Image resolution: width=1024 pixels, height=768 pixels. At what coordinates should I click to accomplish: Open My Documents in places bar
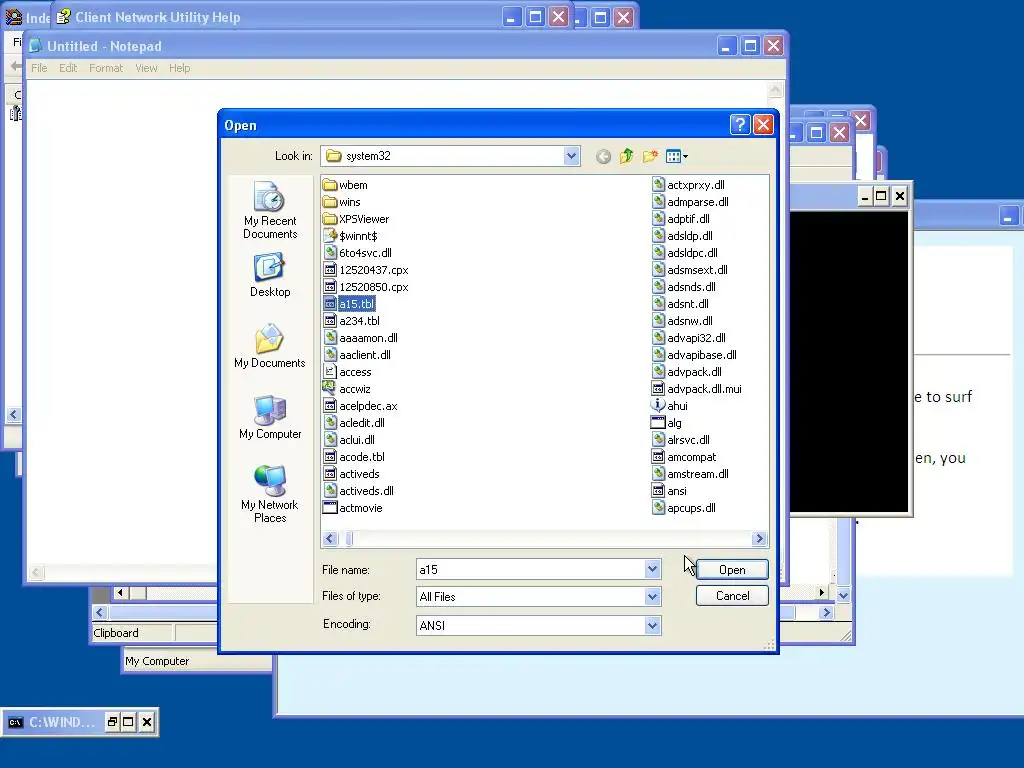(x=270, y=346)
